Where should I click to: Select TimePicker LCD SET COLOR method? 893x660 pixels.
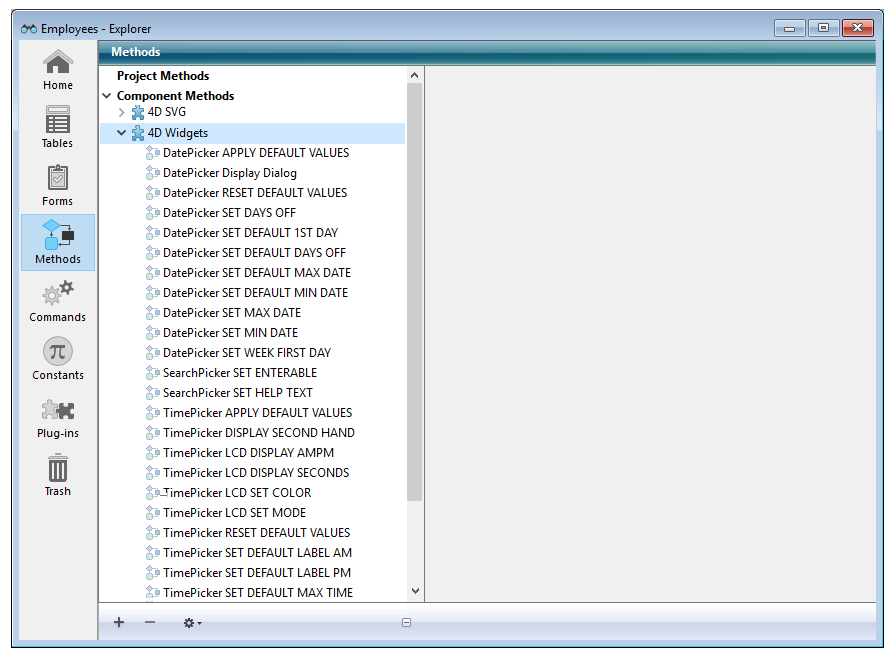[236, 493]
